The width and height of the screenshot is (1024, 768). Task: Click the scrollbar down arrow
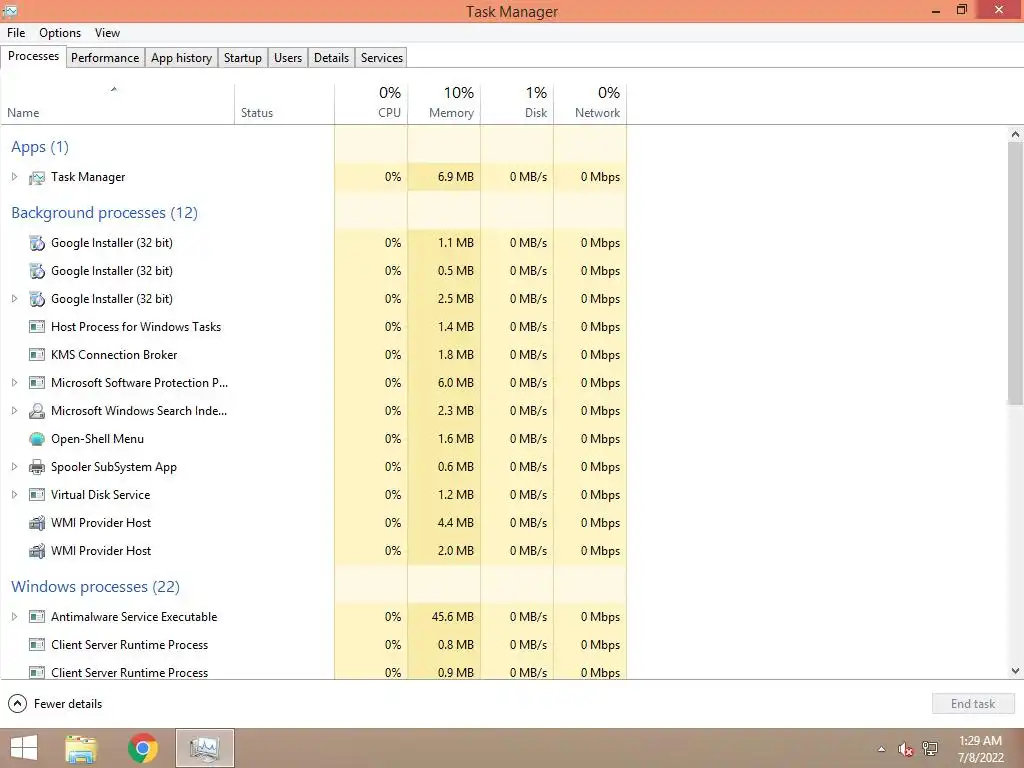pos(1015,671)
